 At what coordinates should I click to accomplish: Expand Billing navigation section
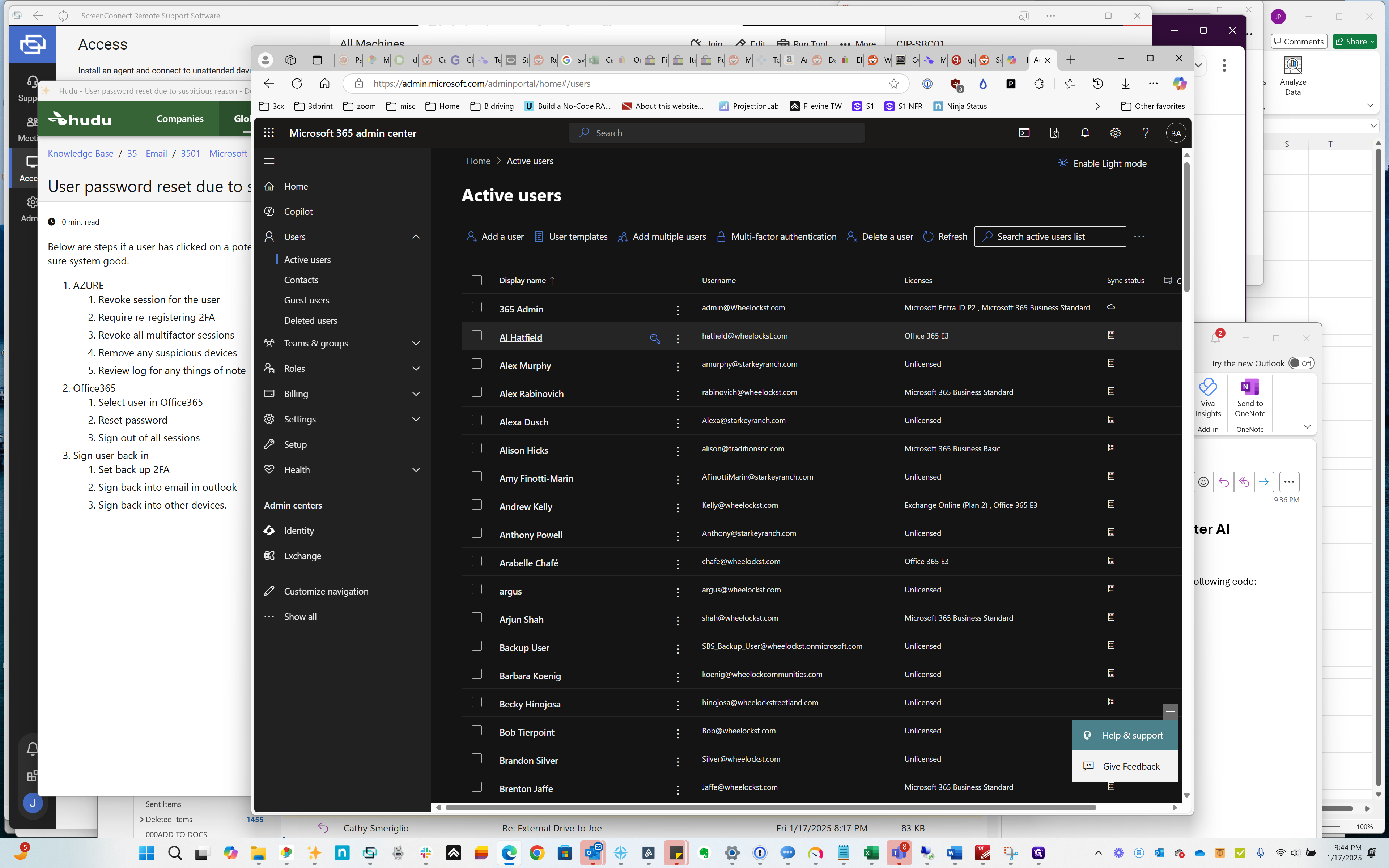tap(416, 394)
